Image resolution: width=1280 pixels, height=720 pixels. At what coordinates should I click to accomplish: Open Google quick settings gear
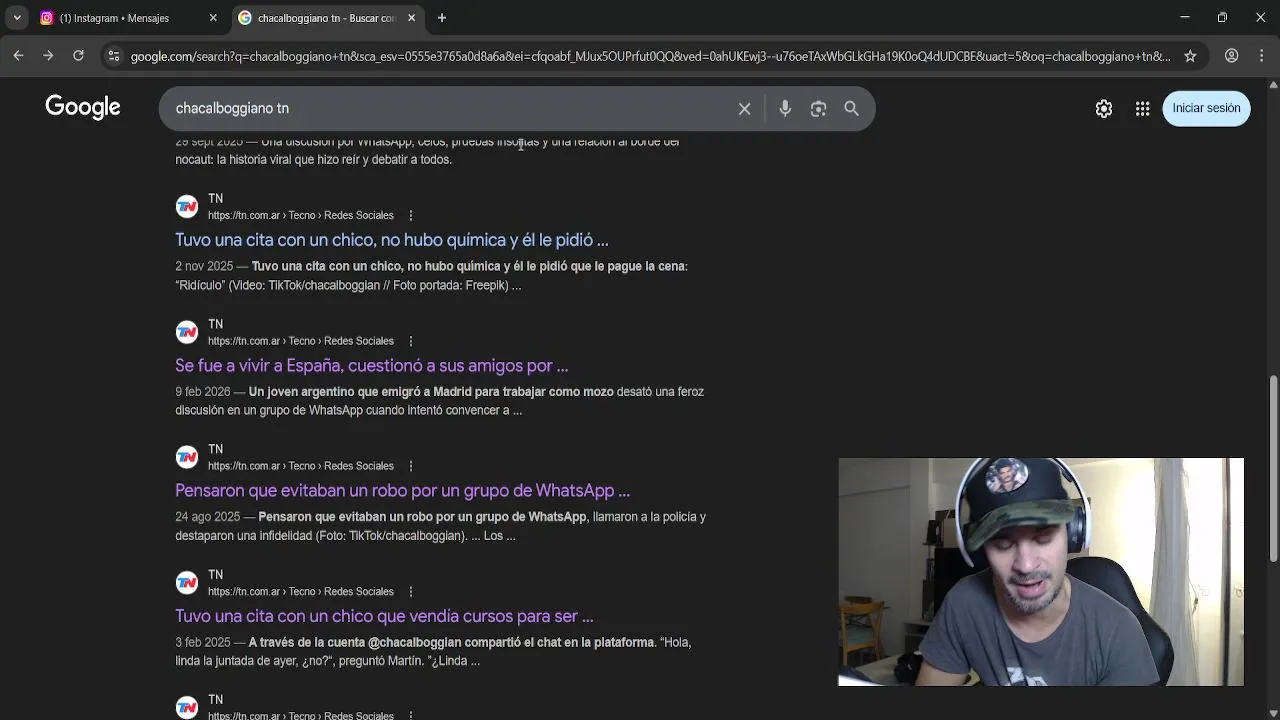pyautogui.click(x=1104, y=108)
